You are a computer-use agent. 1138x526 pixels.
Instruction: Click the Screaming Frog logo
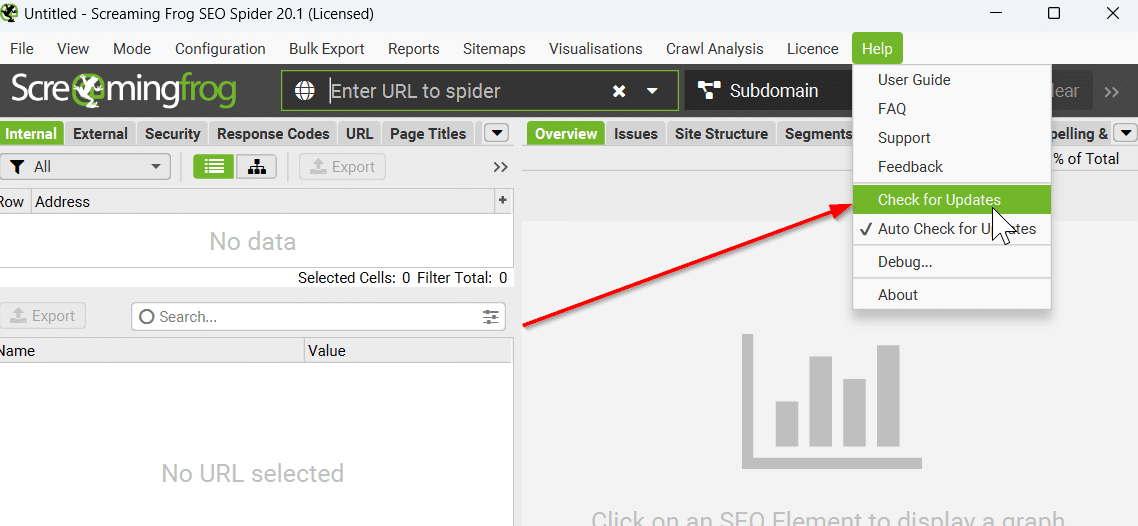(x=123, y=90)
